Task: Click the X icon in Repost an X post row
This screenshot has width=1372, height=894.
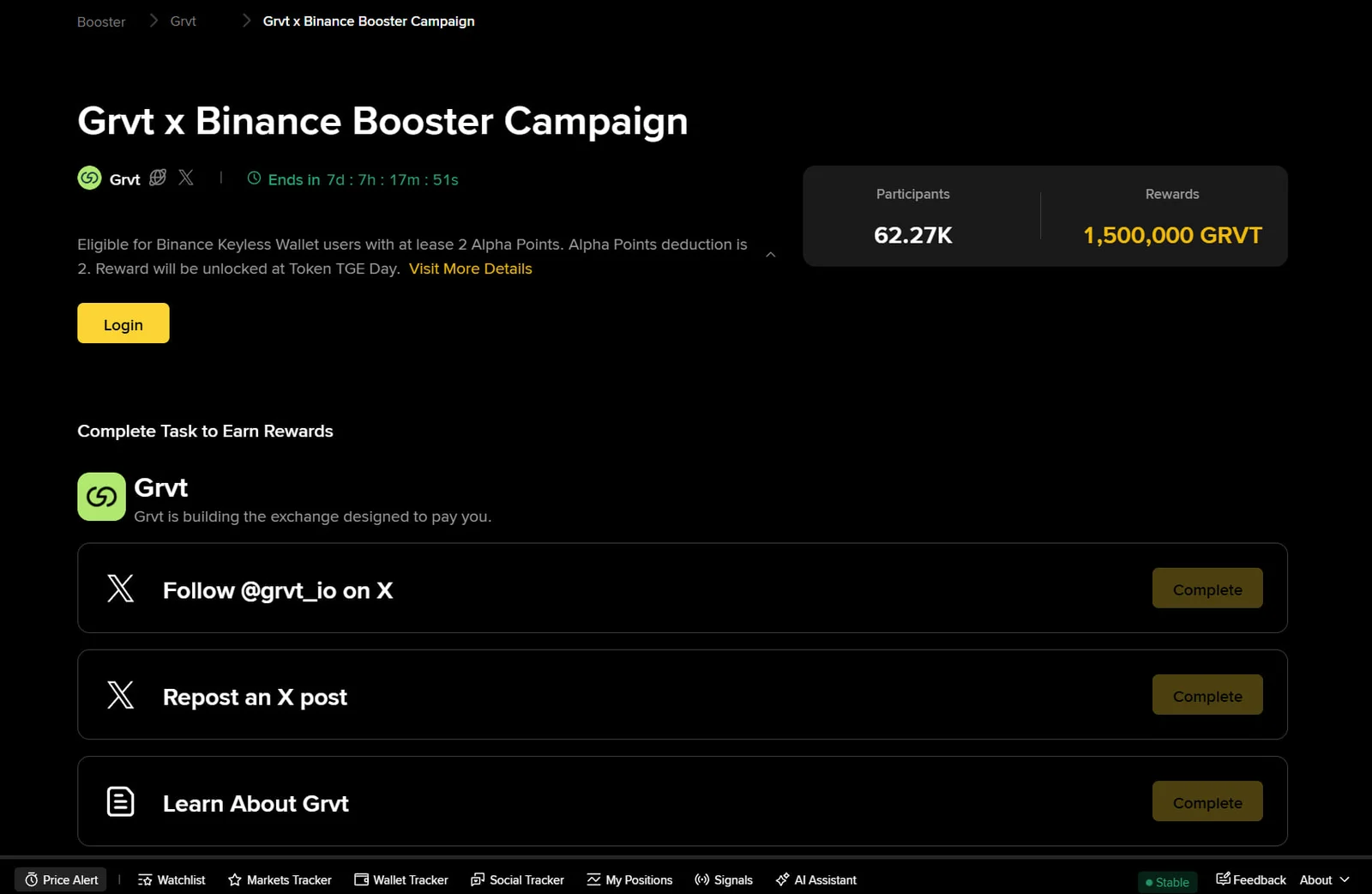Action: tap(120, 695)
